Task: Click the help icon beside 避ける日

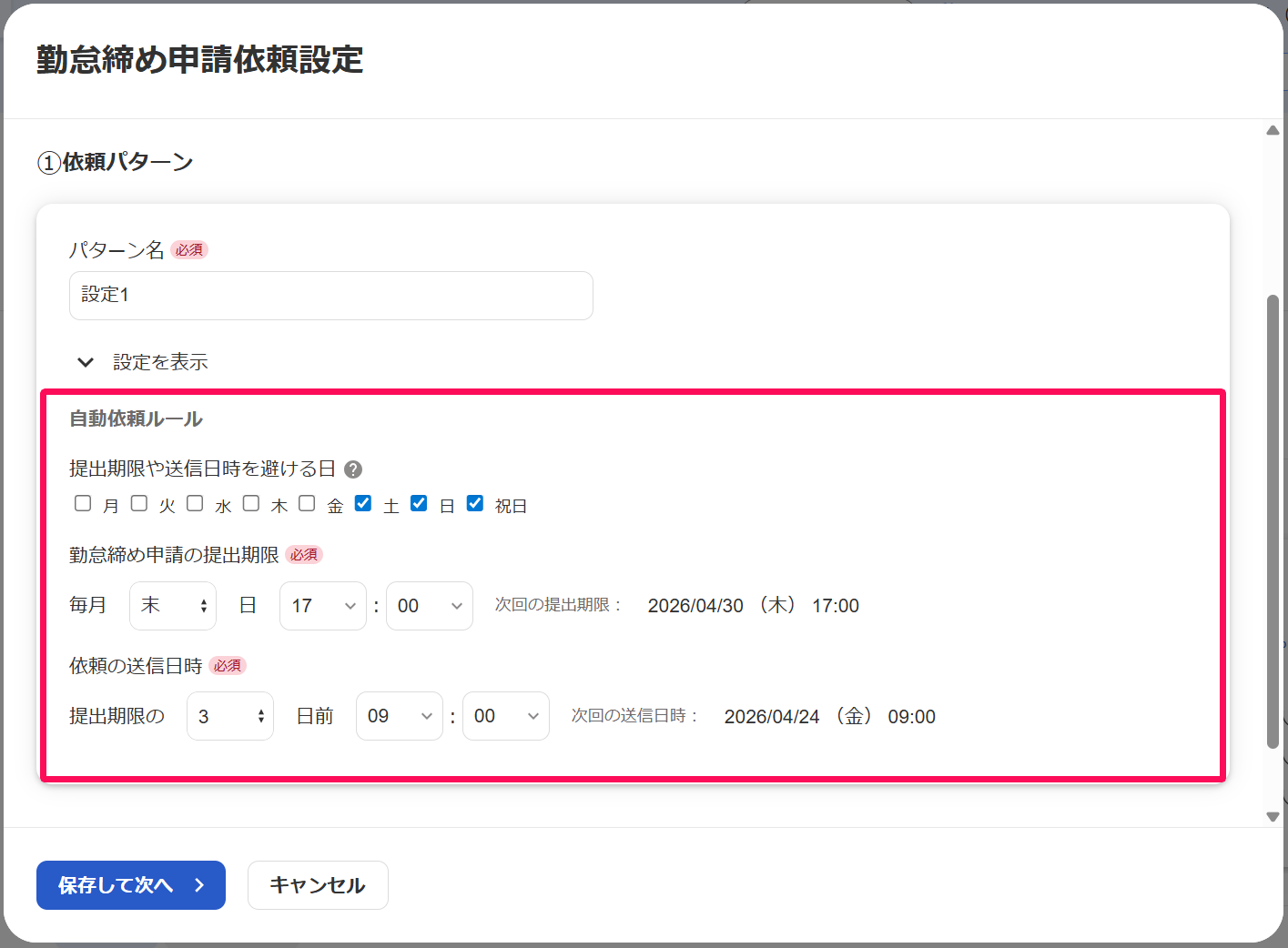Action: (353, 469)
